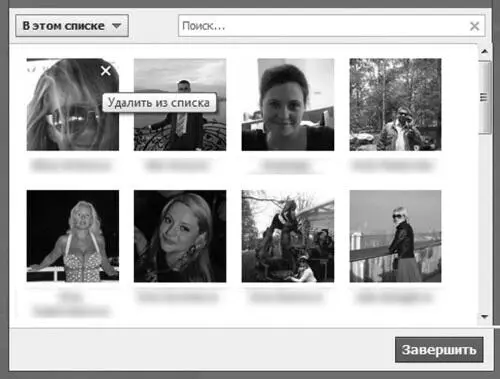Viewport: 500px width, 379px height.
Task: Select the short-haired woman selfie thumbnail
Action: [x=288, y=105]
